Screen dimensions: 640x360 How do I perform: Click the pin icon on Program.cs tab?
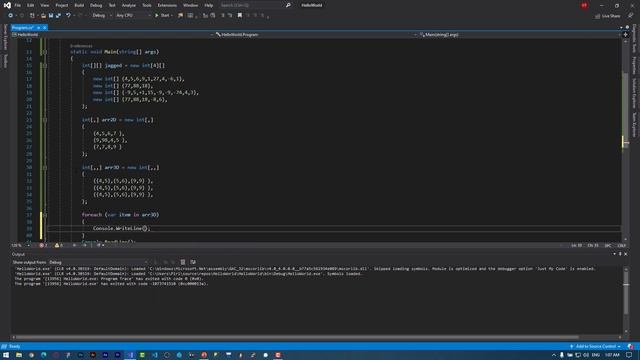click(x=39, y=28)
